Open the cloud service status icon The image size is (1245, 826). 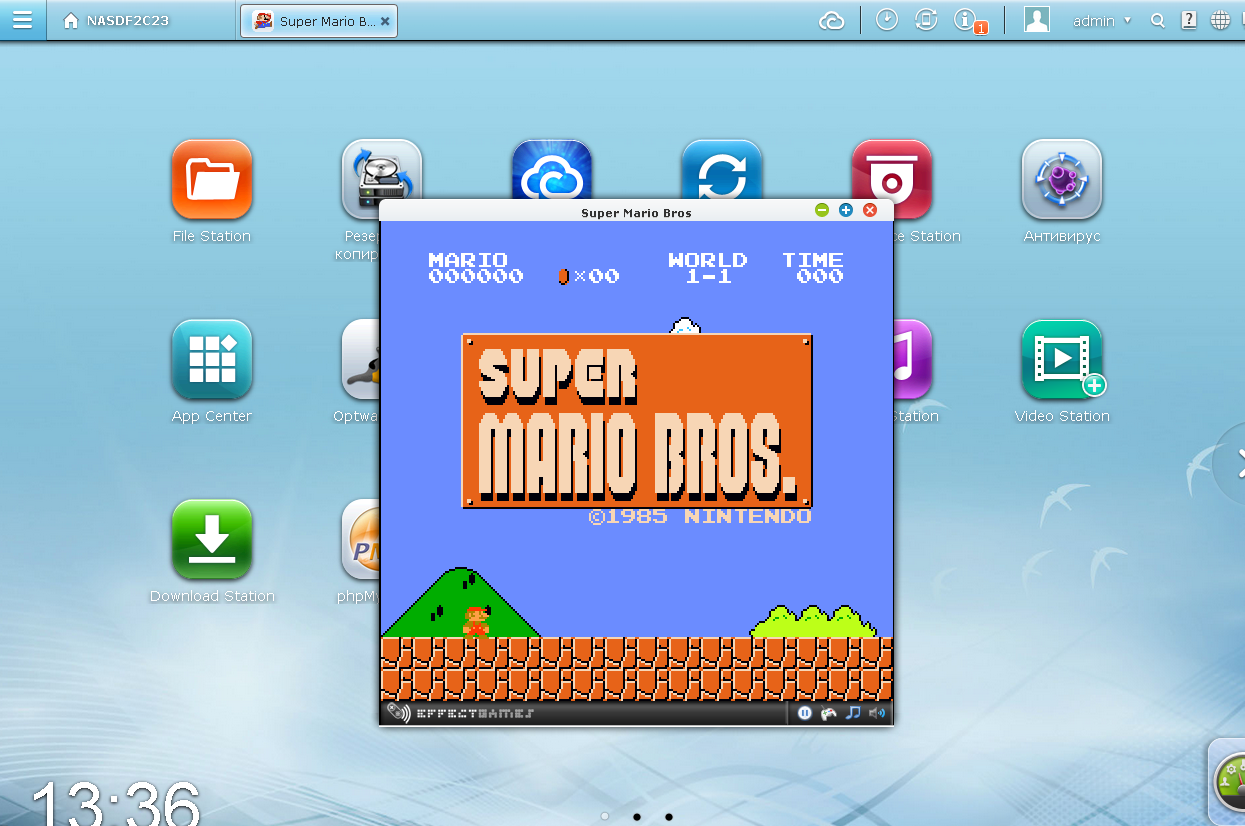[x=832, y=21]
